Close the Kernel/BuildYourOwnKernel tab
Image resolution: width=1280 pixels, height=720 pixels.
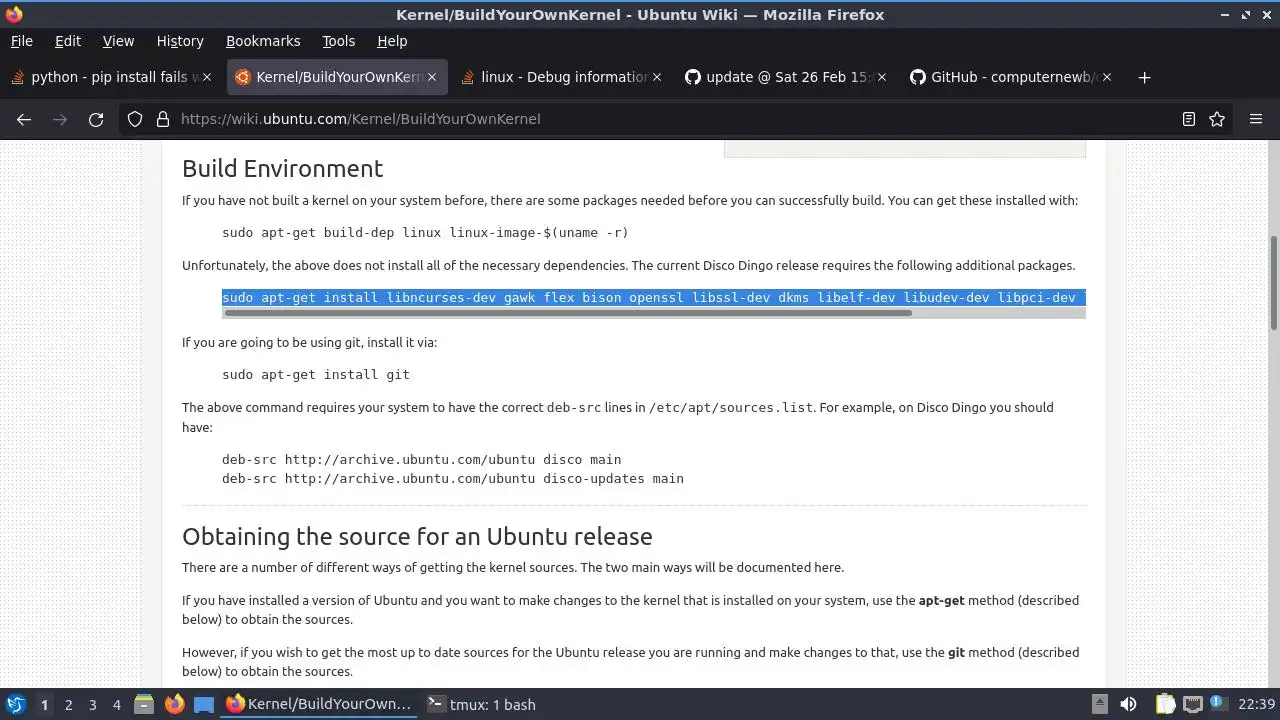(432, 77)
